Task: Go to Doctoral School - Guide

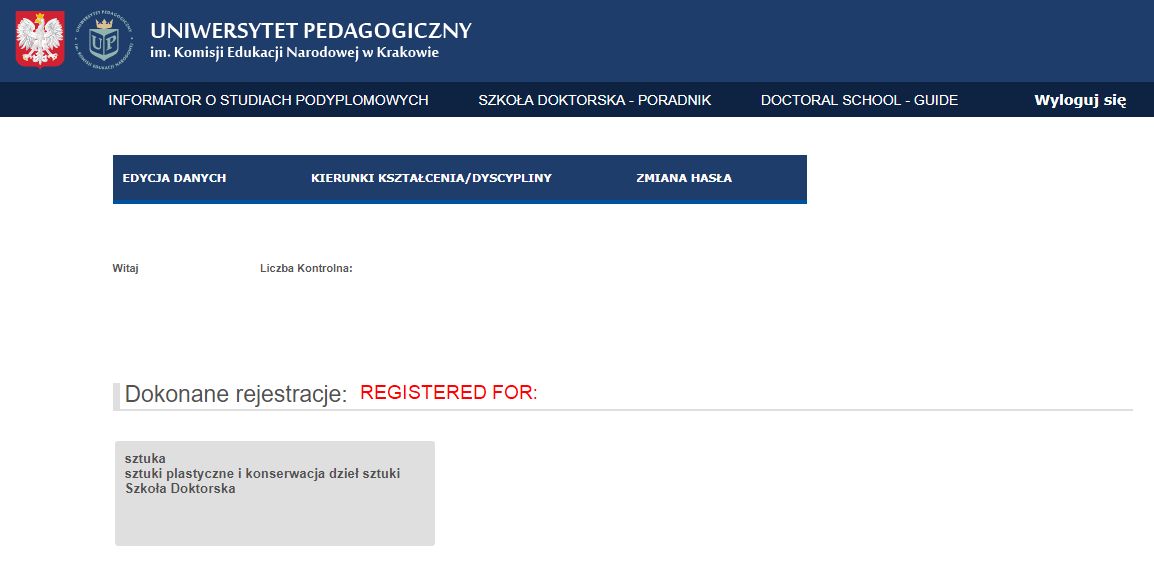Action: pyautogui.click(x=859, y=100)
